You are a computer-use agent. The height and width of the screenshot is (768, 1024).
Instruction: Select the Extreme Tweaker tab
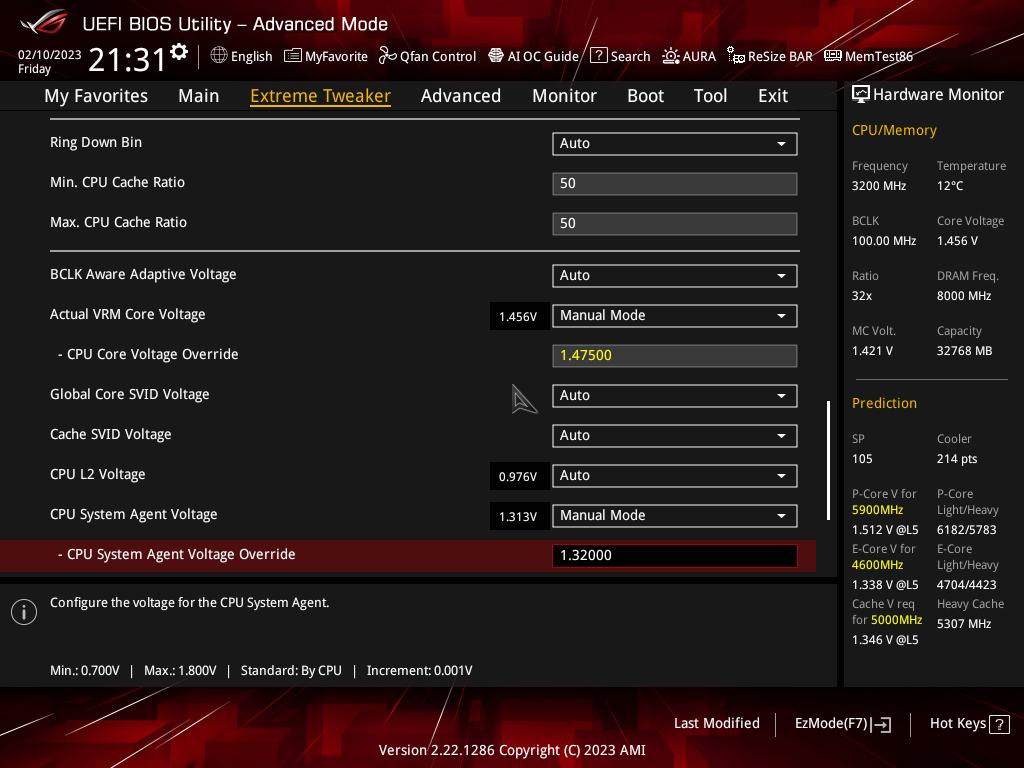click(321, 96)
